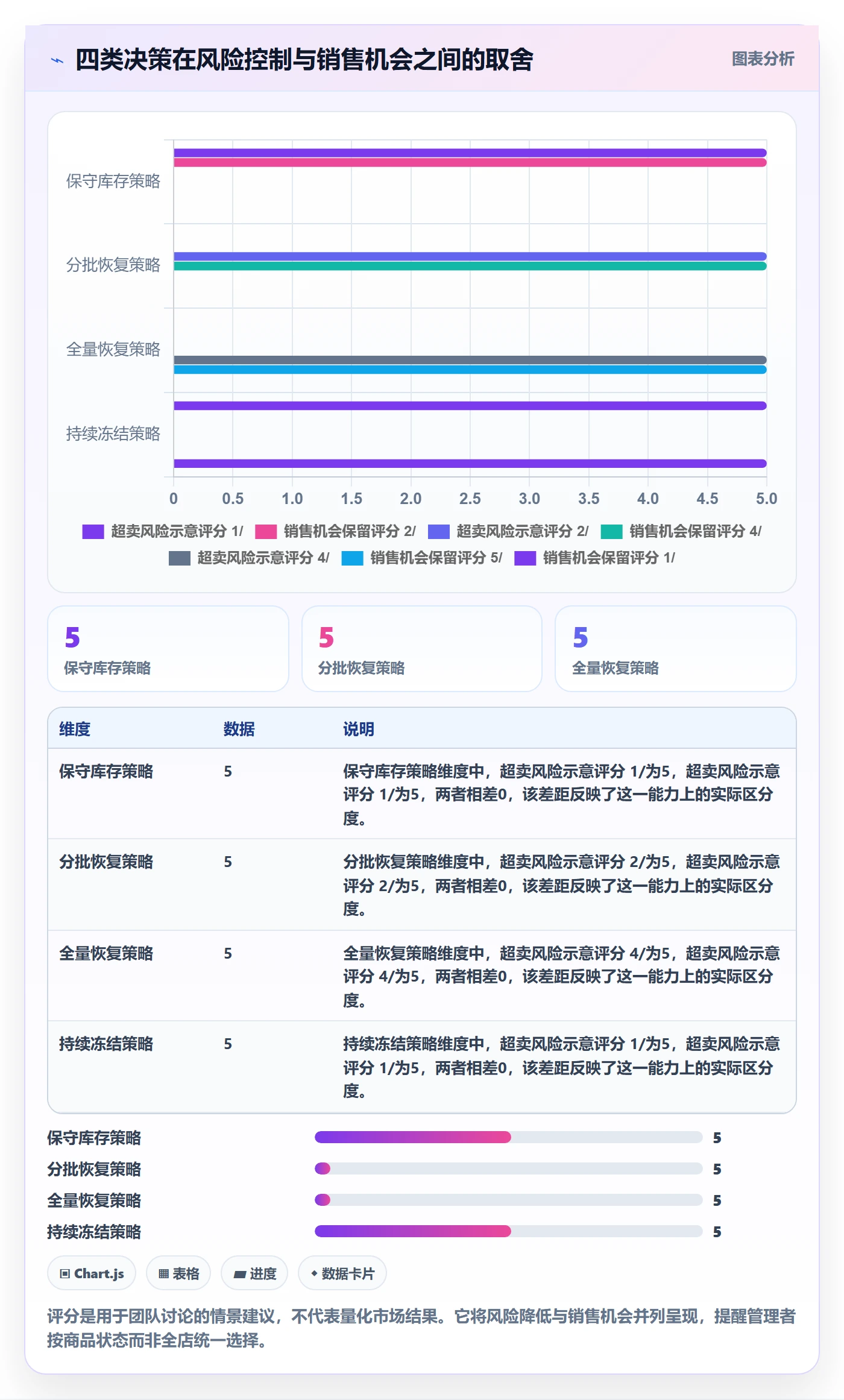Click the 维度 column header
The height and width of the screenshot is (1400, 844).
75,729
